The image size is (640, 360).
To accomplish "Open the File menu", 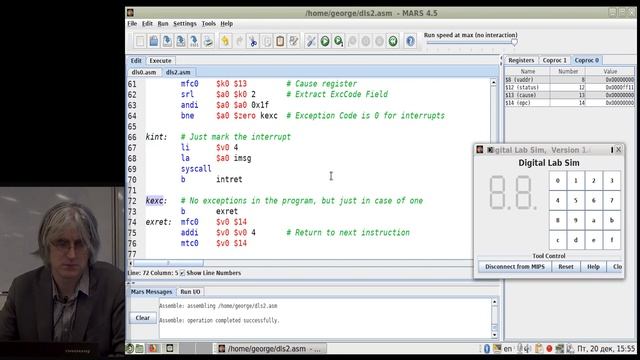I will [x=132, y=24].
